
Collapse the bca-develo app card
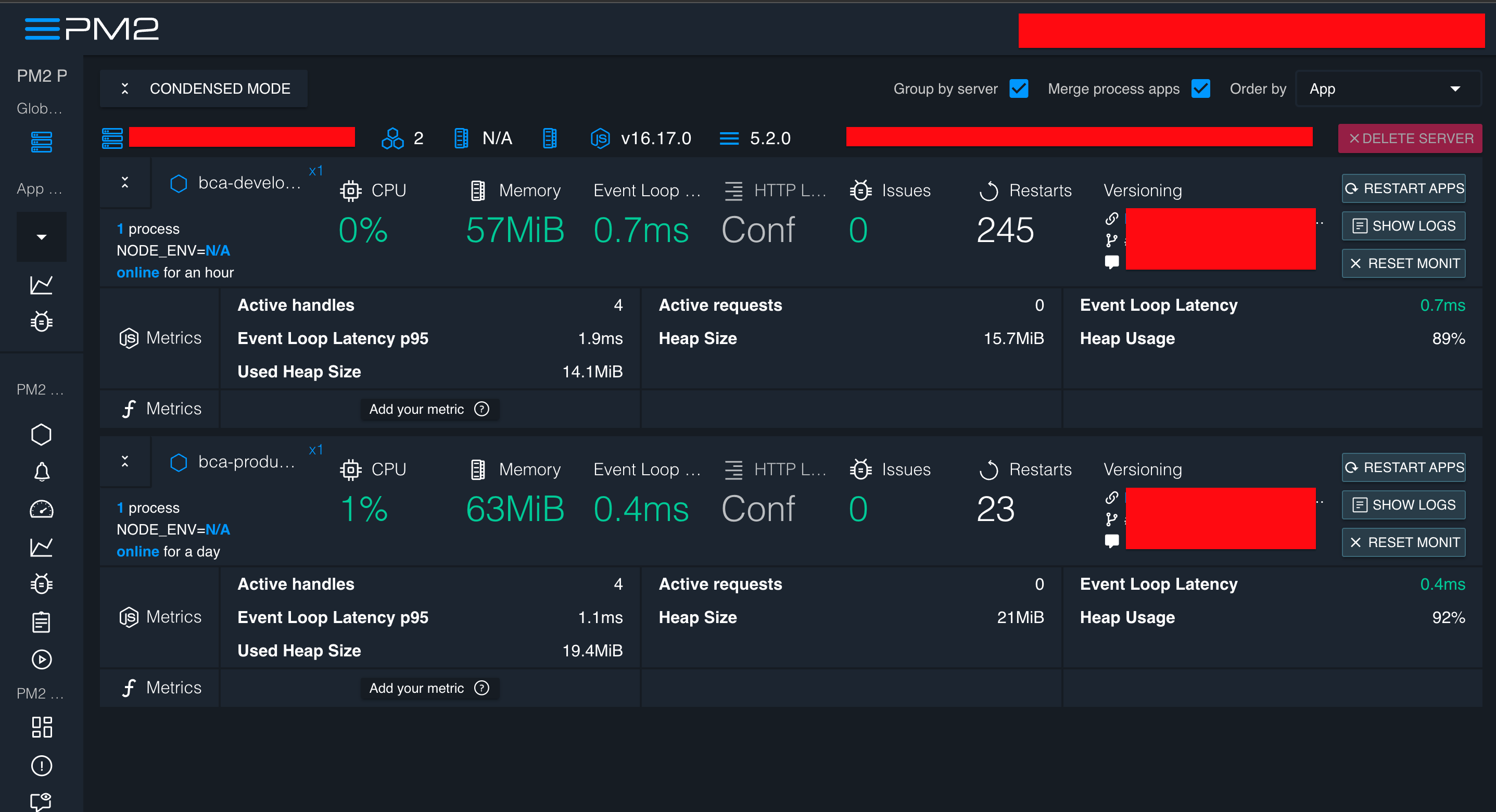pyautogui.click(x=125, y=182)
